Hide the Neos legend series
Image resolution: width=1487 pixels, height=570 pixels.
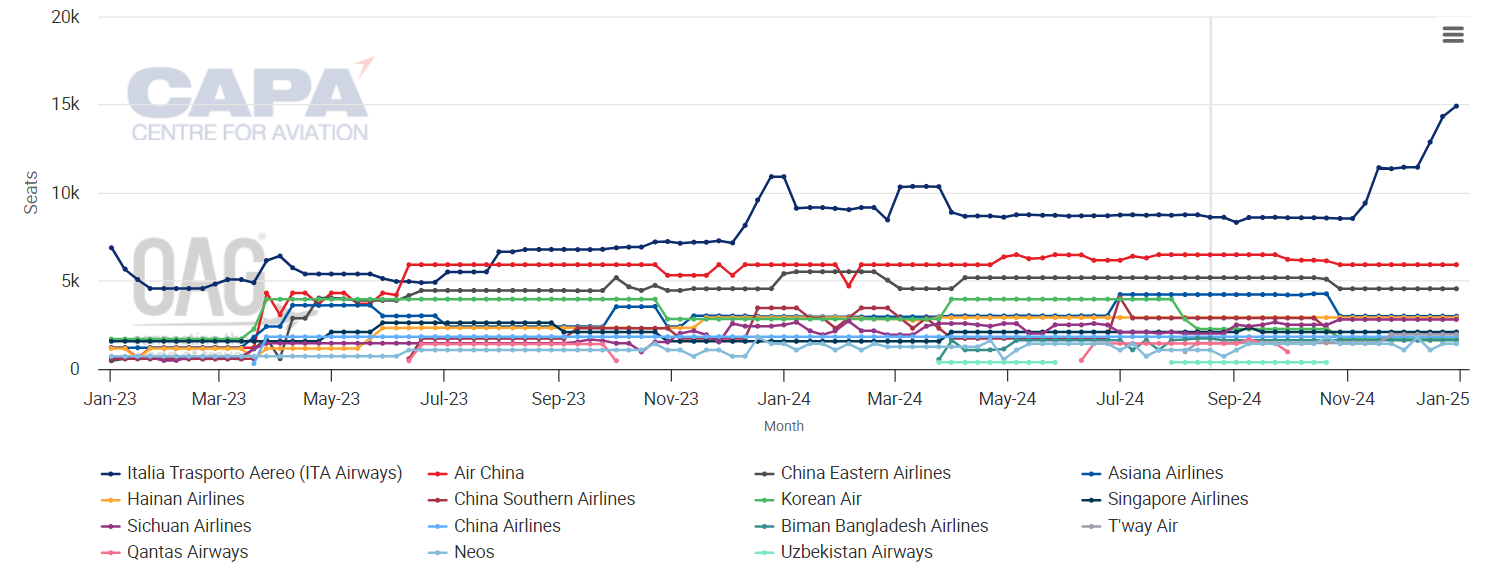point(474,552)
